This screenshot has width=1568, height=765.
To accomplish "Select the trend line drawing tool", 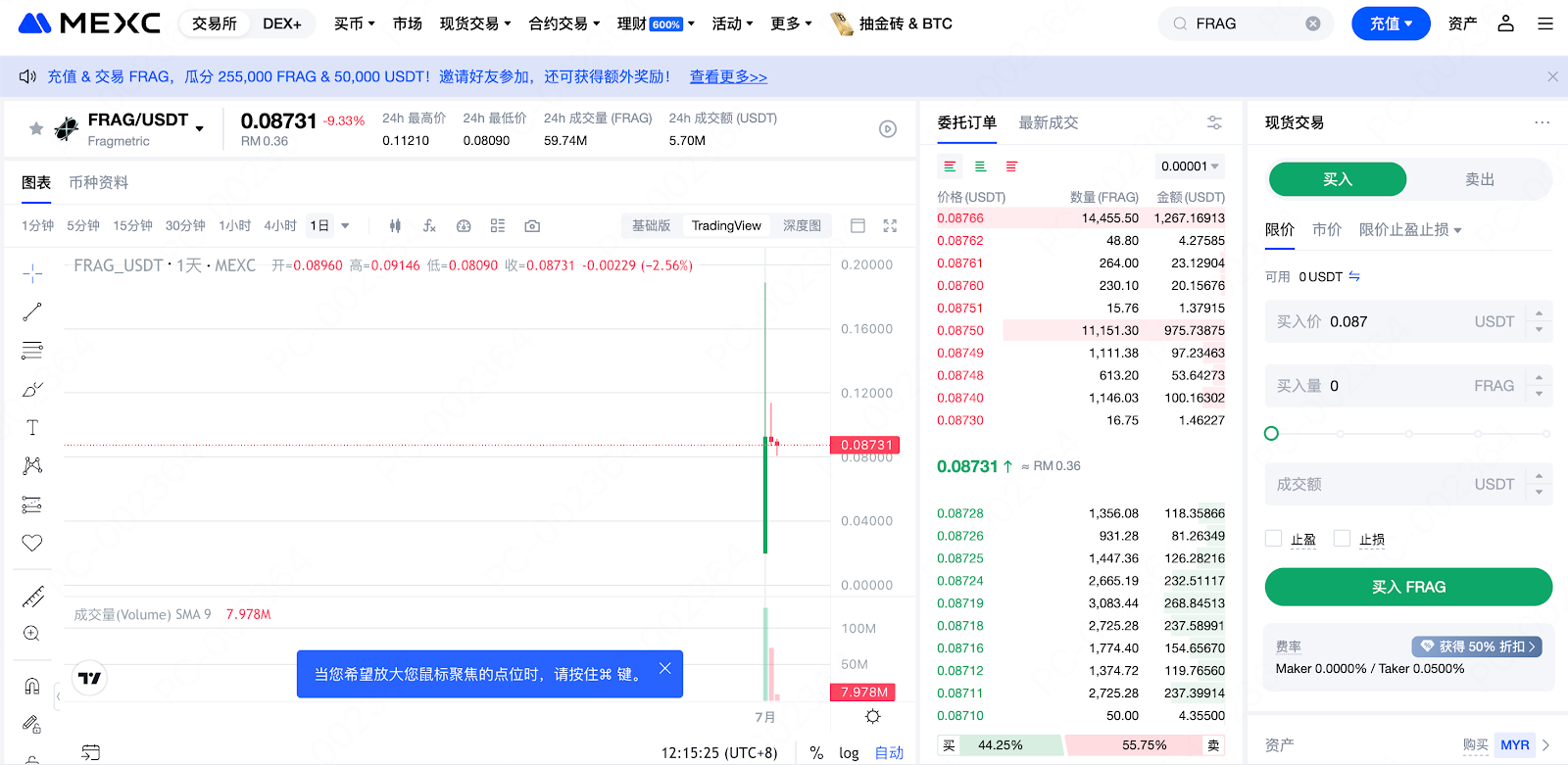I will 32,311.
